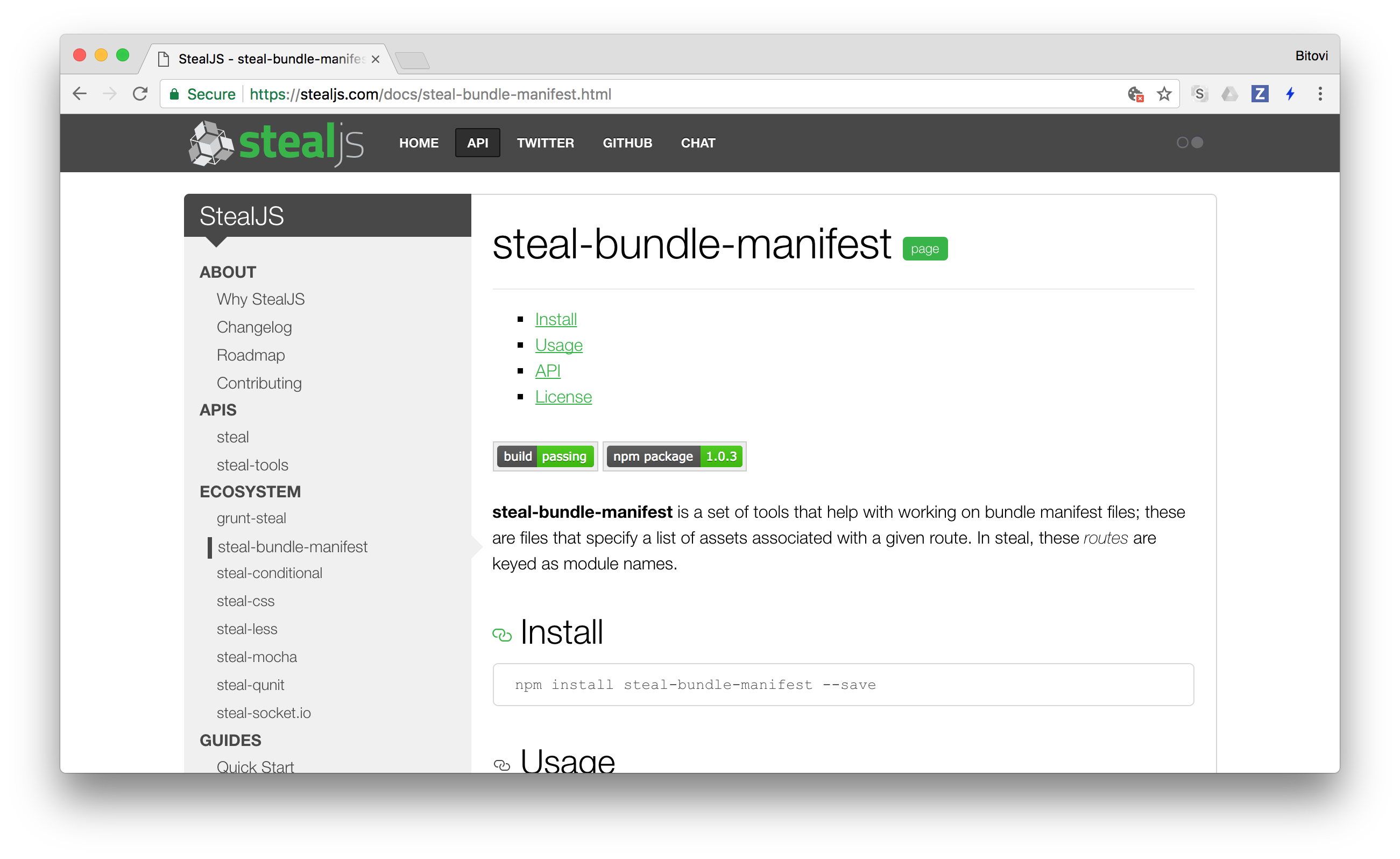Click the anchor link icon beside Usage heading

tap(501, 765)
